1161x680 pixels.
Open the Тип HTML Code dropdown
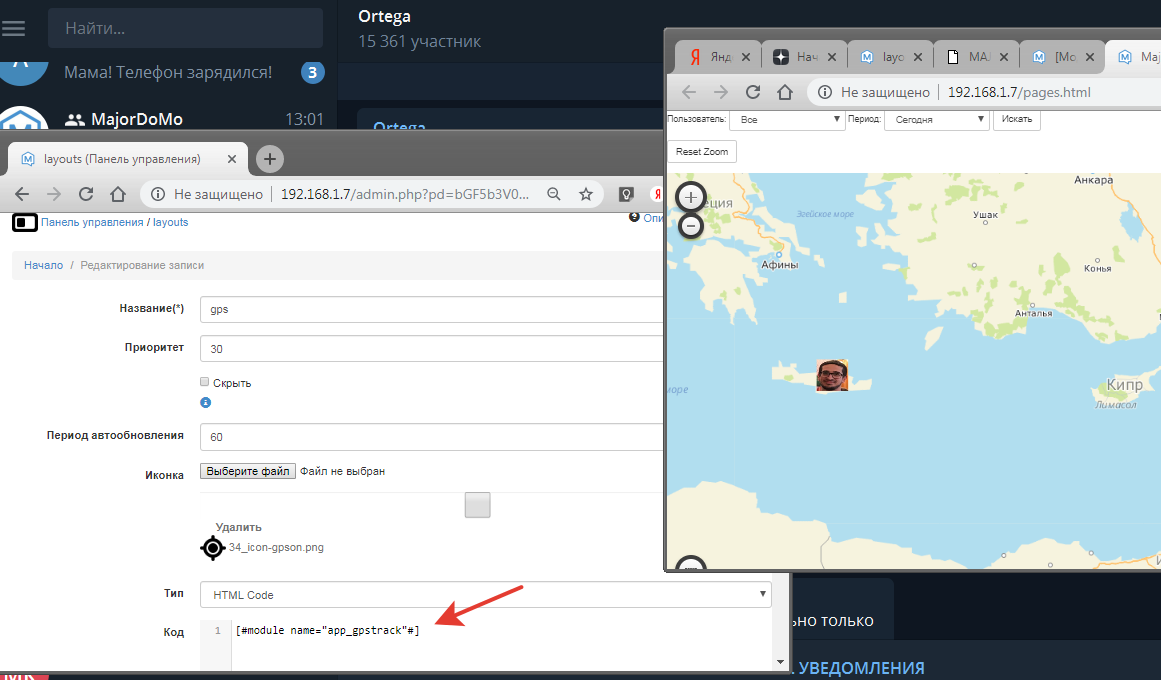(x=485, y=595)
